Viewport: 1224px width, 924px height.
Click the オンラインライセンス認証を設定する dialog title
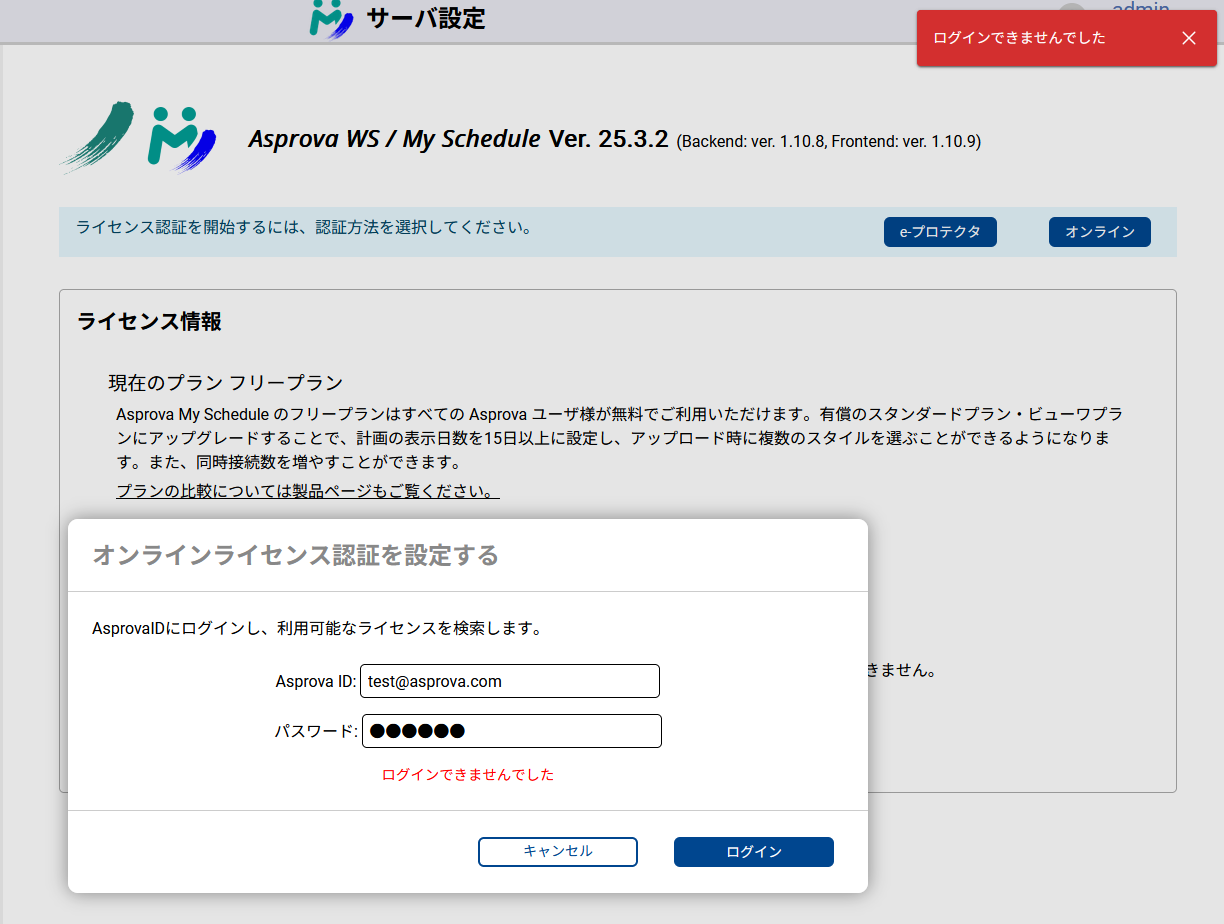[x=296, y=556]
